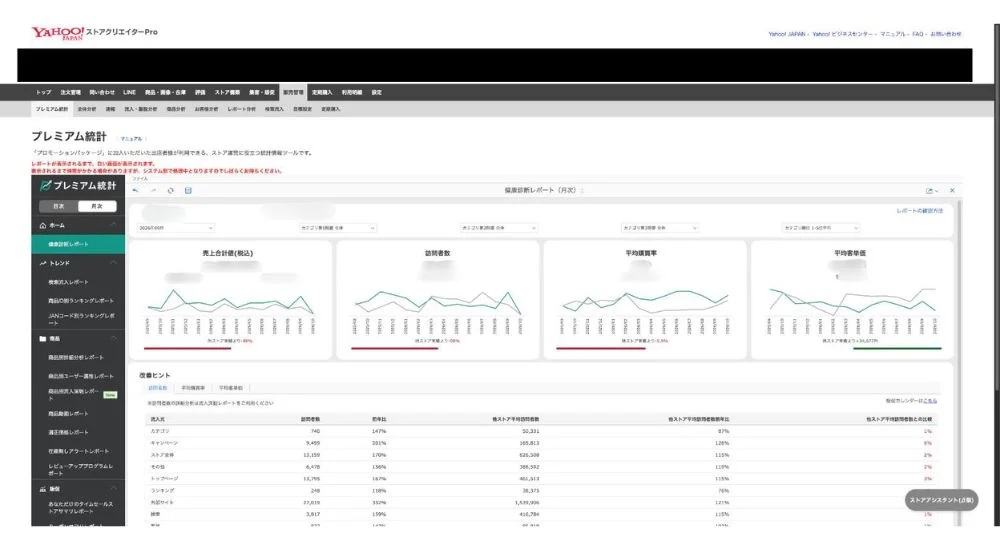Viewport: 1000px width, 550px height.
Task: Open ストア構築 in main navigation
Action: click(x=227, y=93)
